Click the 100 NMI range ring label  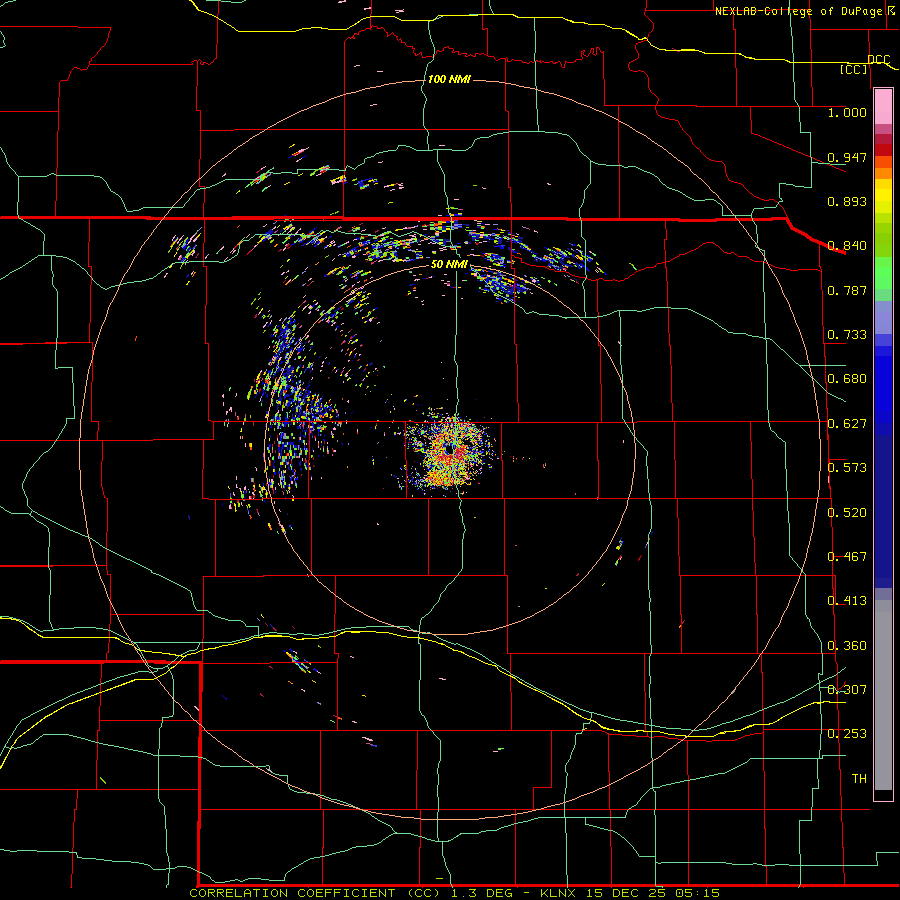(449, 79)
